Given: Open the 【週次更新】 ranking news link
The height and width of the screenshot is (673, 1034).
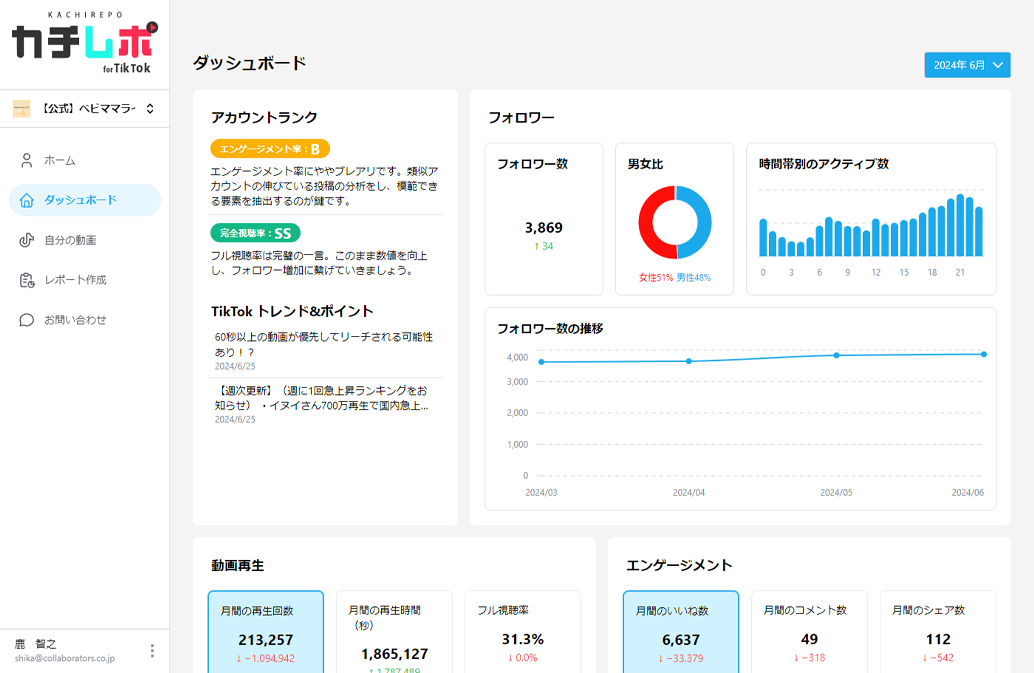Looking at the screenshot, I should 322,398.
